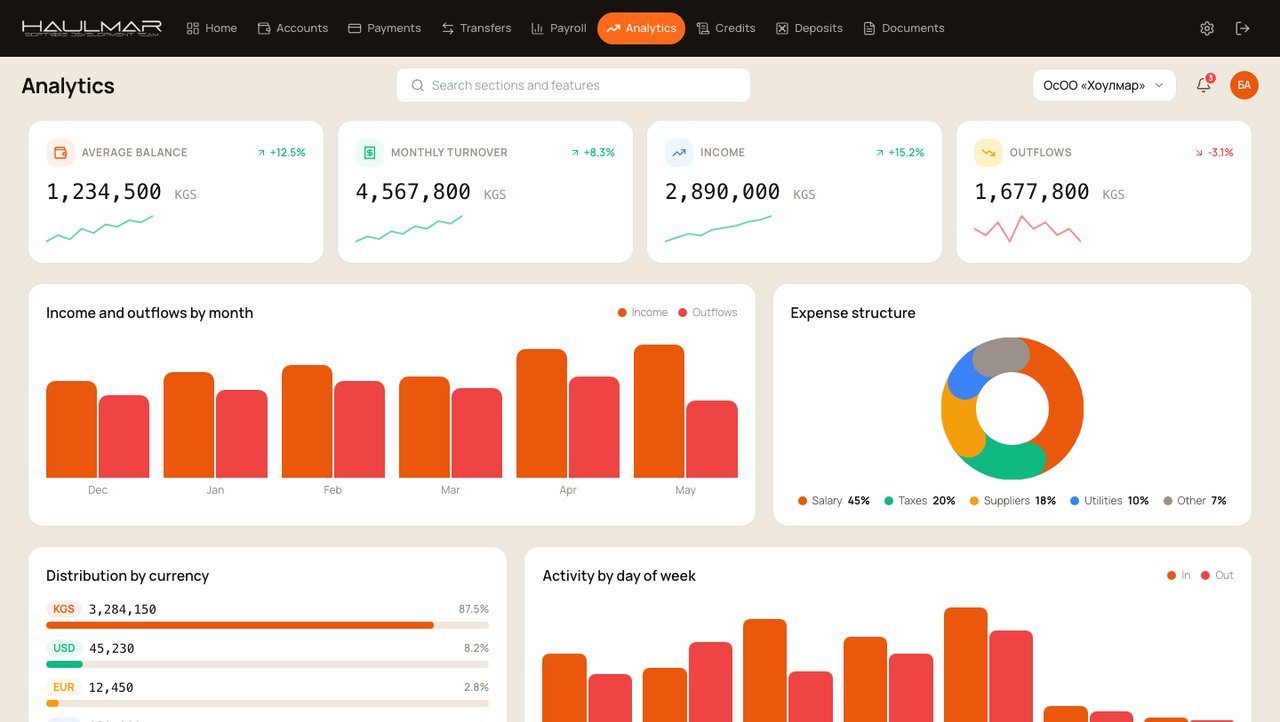1280x722 pixels.
Task: Click the Utilities 10% legend item
Action: coord(1110,501)
